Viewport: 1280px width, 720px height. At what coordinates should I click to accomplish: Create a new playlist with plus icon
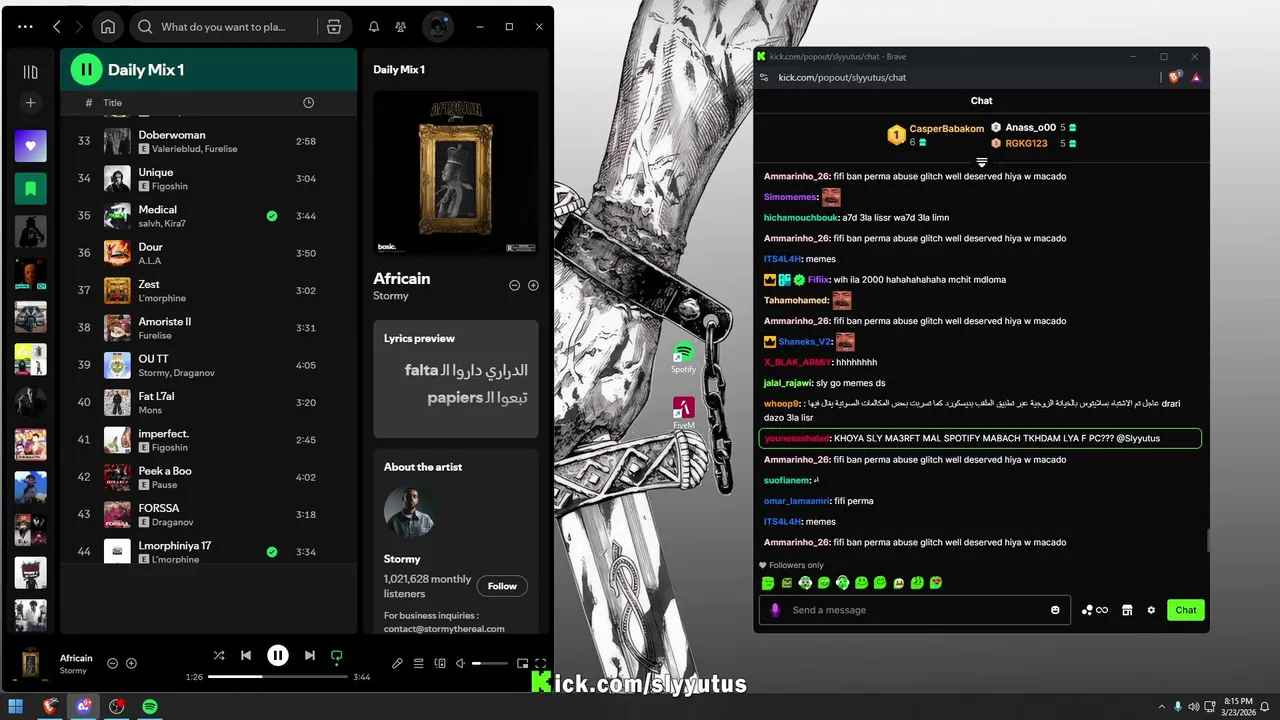coord(30,103)
